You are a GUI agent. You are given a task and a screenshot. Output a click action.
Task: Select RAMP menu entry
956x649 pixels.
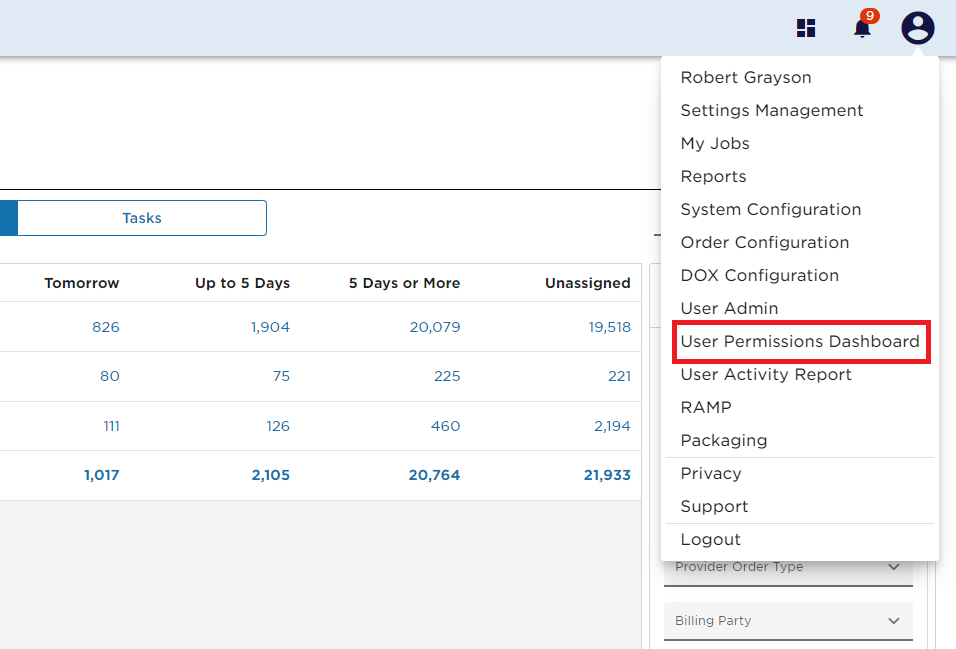pyautogui.click(x=706, y=407)
